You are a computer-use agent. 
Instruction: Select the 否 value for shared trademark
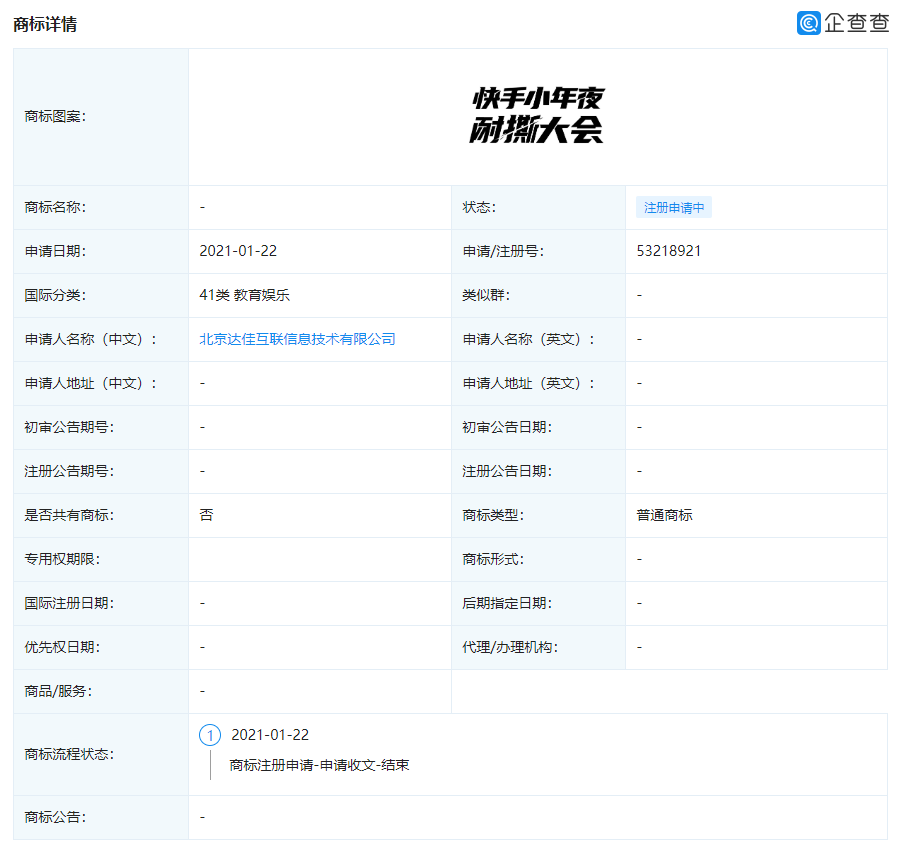(206, 515)
